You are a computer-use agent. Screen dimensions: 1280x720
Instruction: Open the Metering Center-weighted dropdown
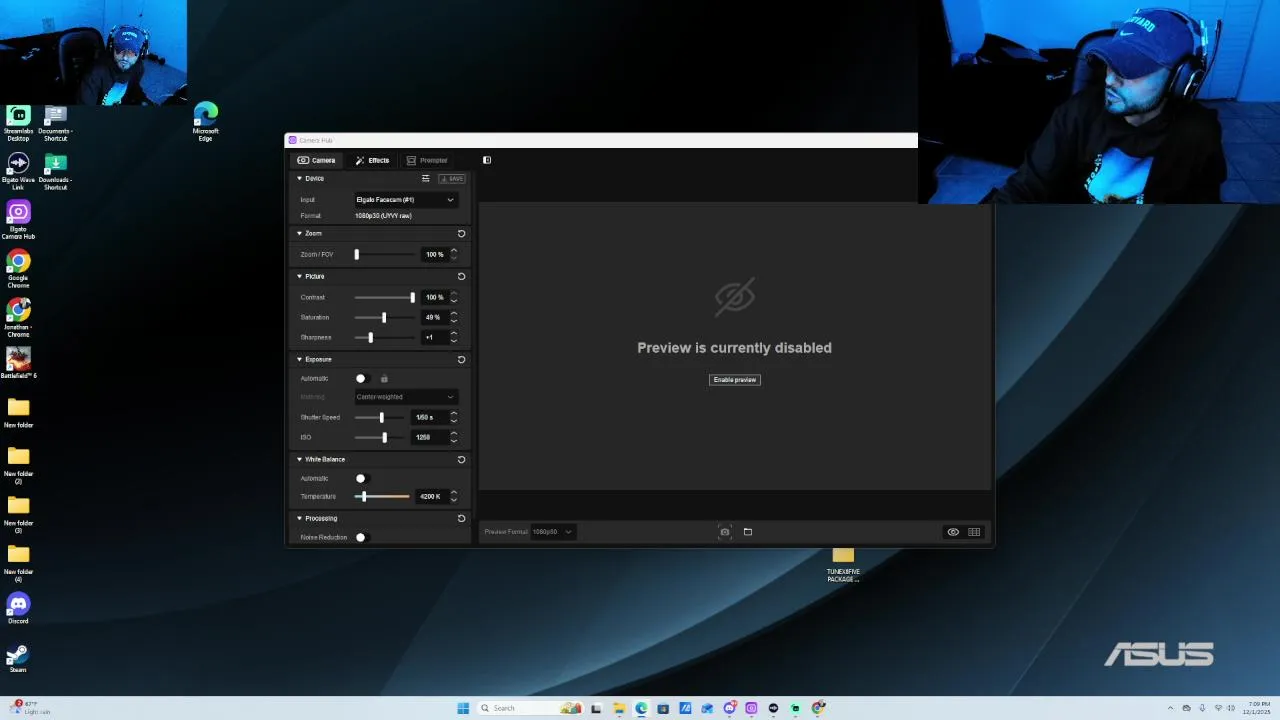point(406,397)
